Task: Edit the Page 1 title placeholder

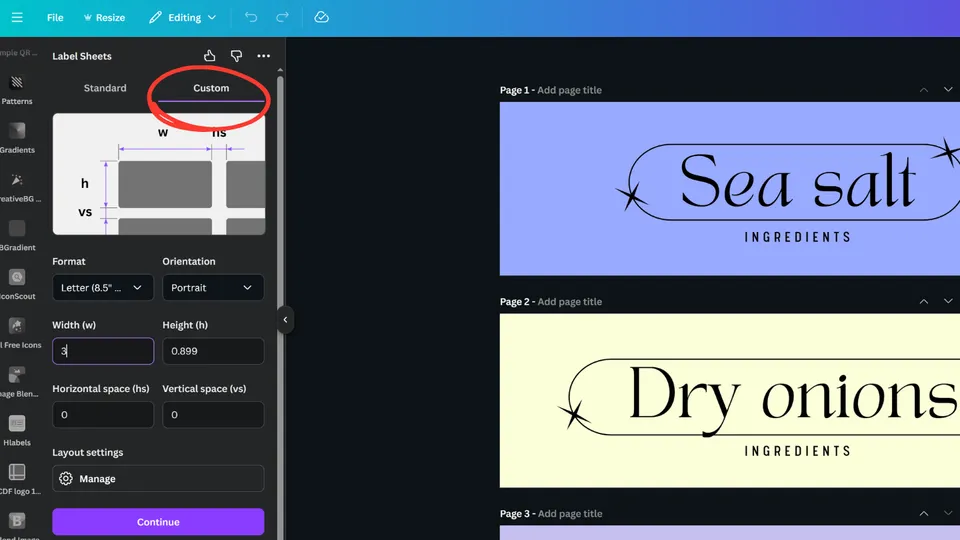Action: pos(569,90)
